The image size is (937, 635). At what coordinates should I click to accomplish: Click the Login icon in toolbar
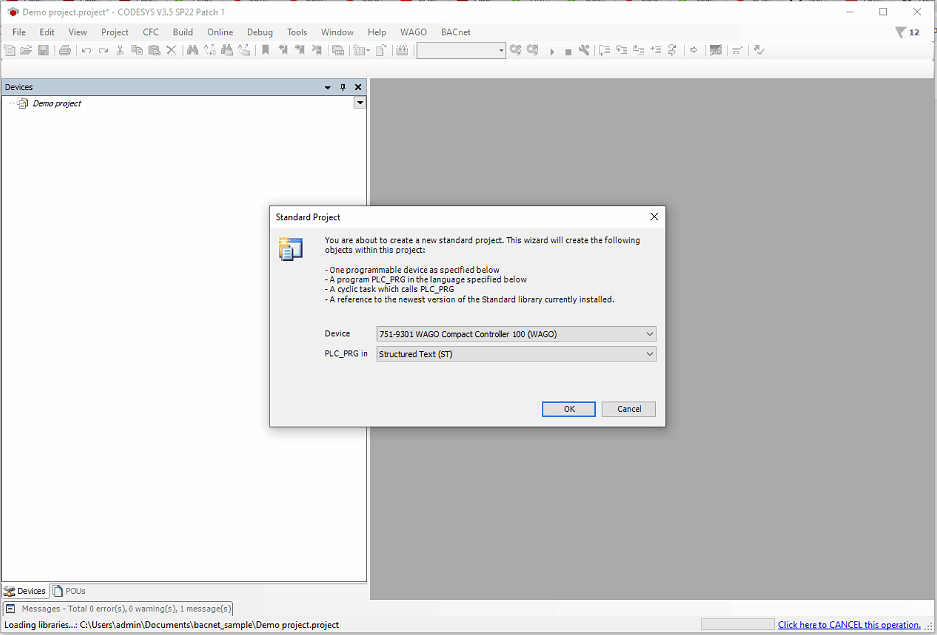tap(515, 50)
